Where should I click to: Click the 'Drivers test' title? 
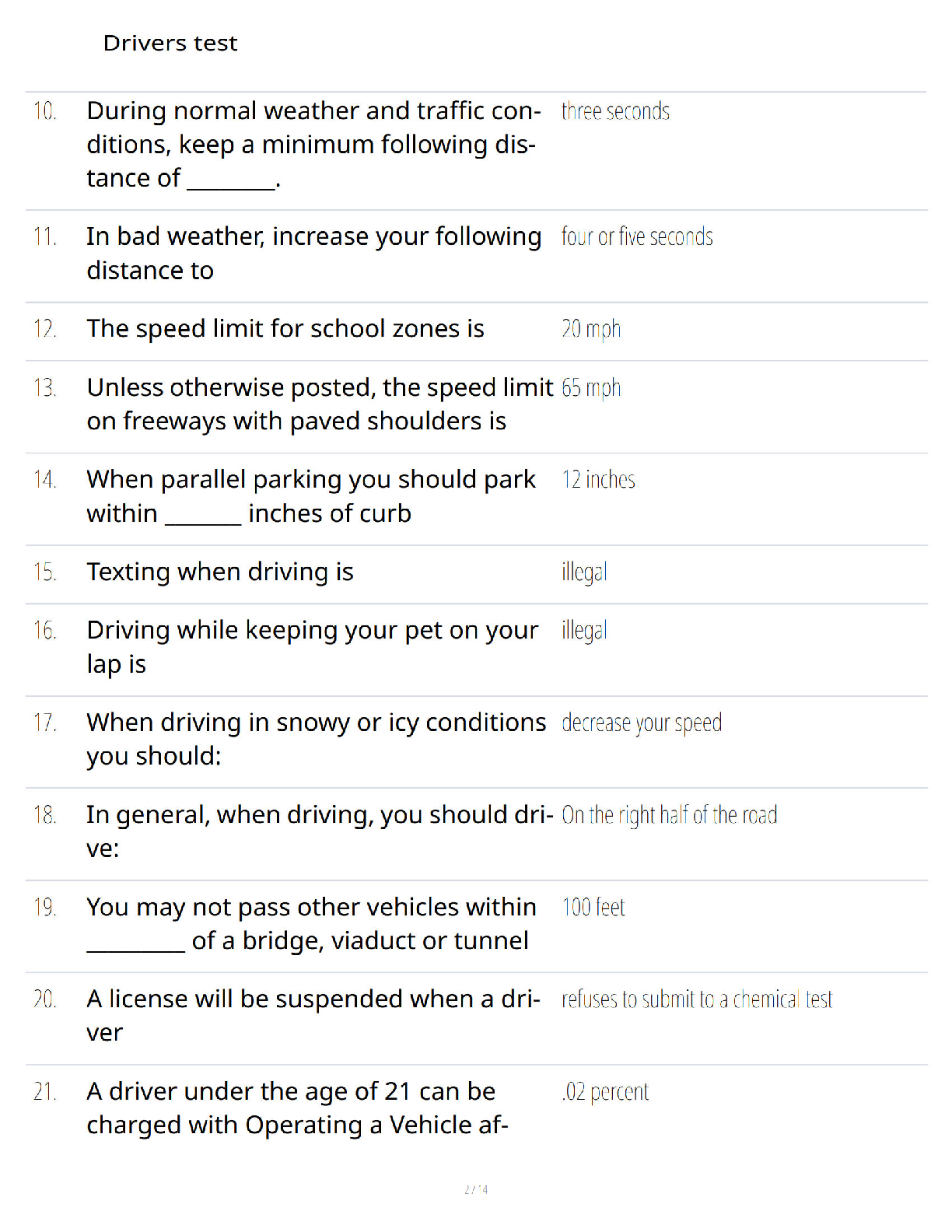pos(170,43)
